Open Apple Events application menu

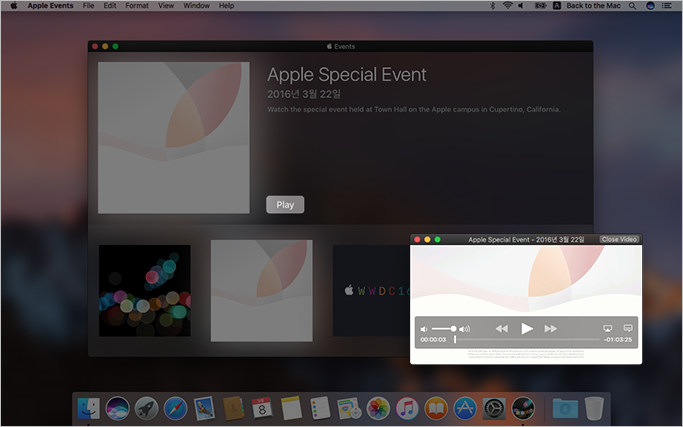(x=50, y=6)
